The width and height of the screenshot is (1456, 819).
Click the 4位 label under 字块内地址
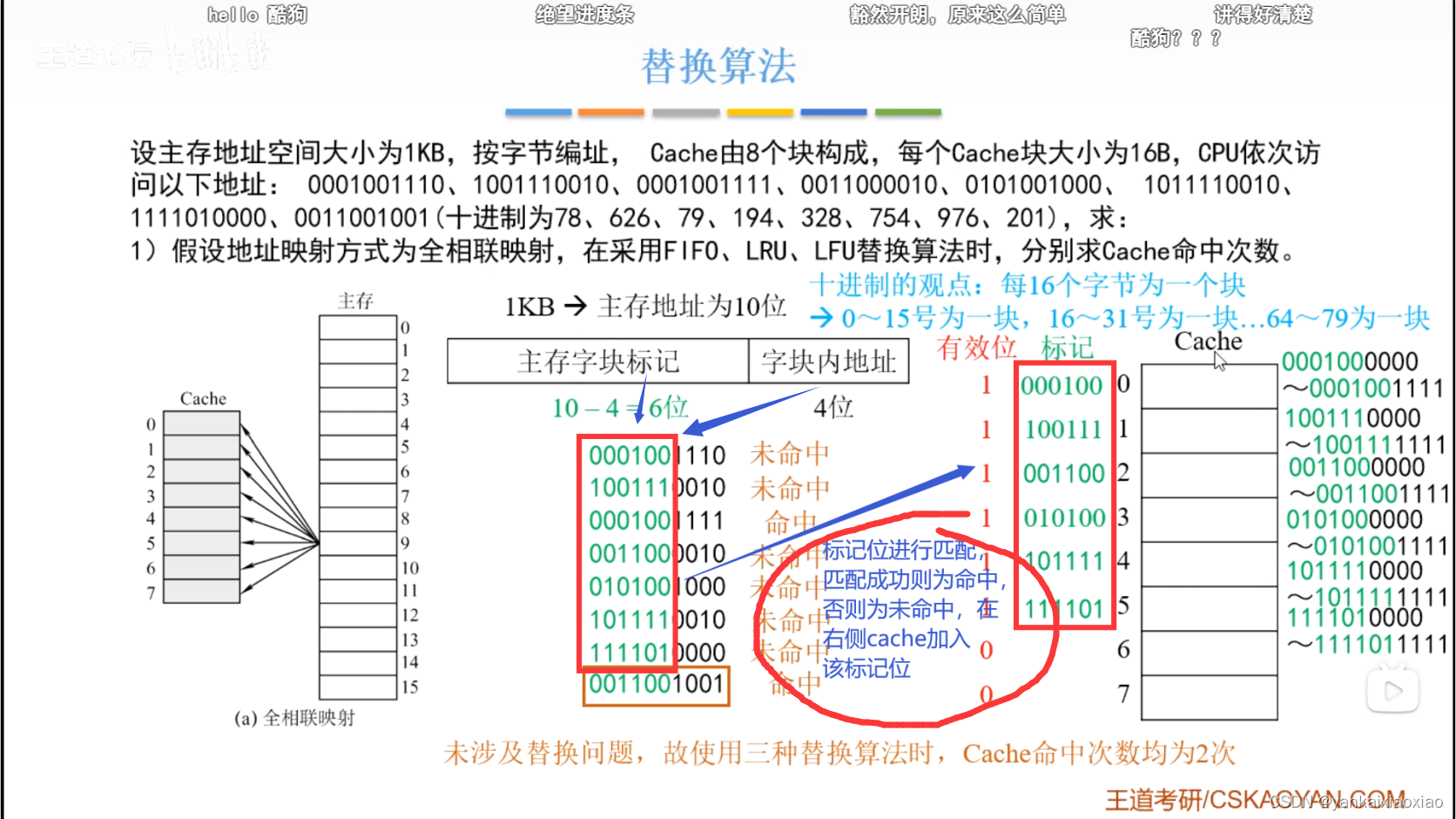coord(832,407)
